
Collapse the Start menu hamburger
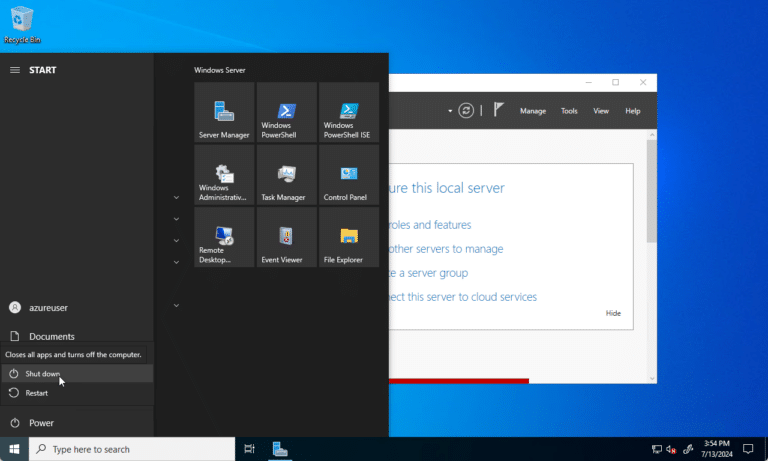pos(15,70)
